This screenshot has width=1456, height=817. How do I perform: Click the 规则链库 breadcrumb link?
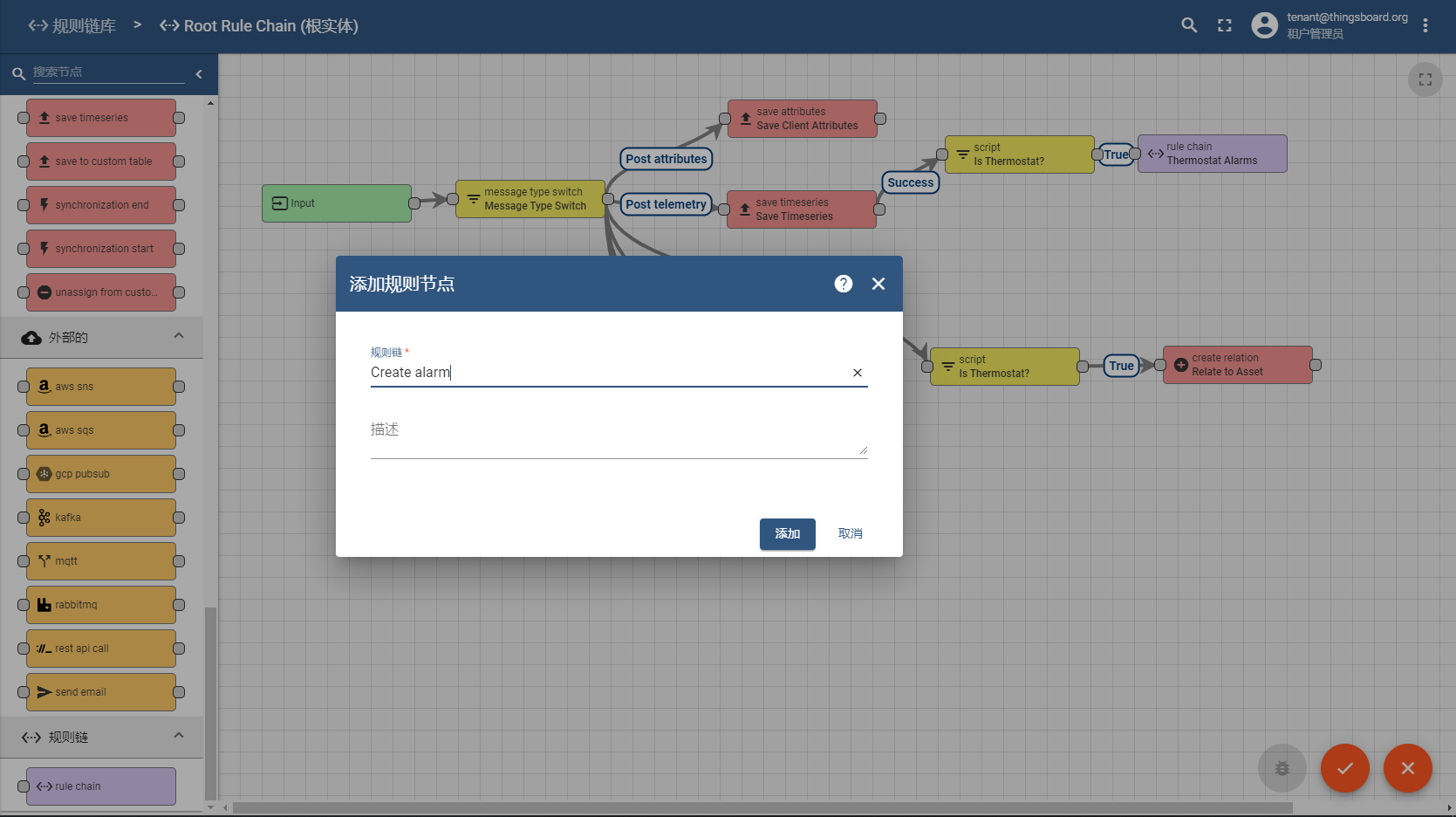click(x=72, y=26)
